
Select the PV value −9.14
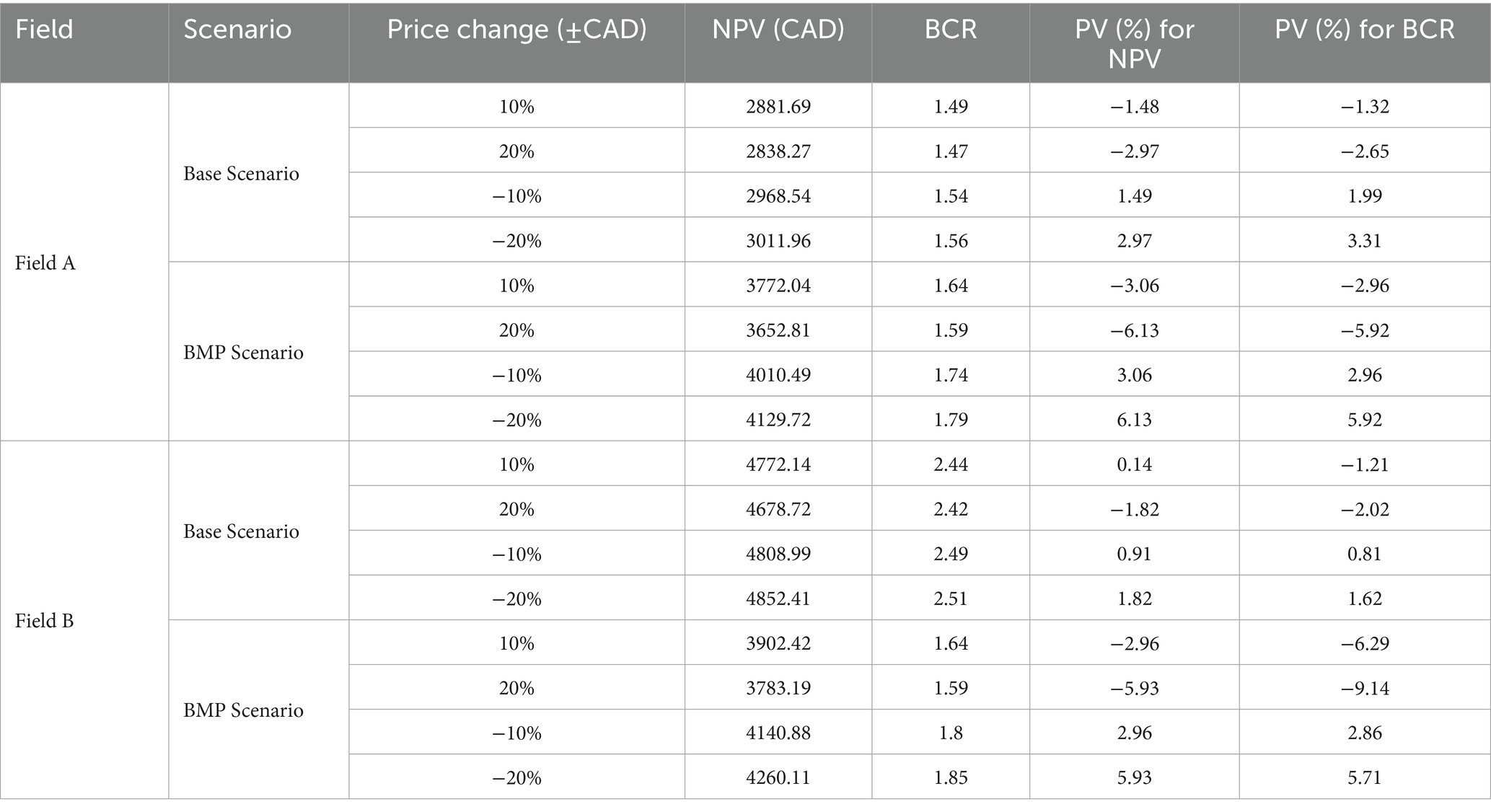click(1364, 688)
